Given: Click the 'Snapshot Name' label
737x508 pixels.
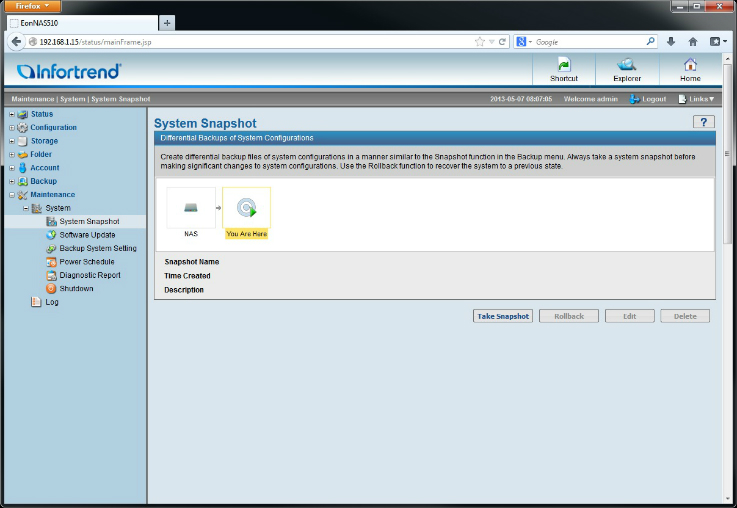Looking at the screenshot, I should (x=192, y=262).
